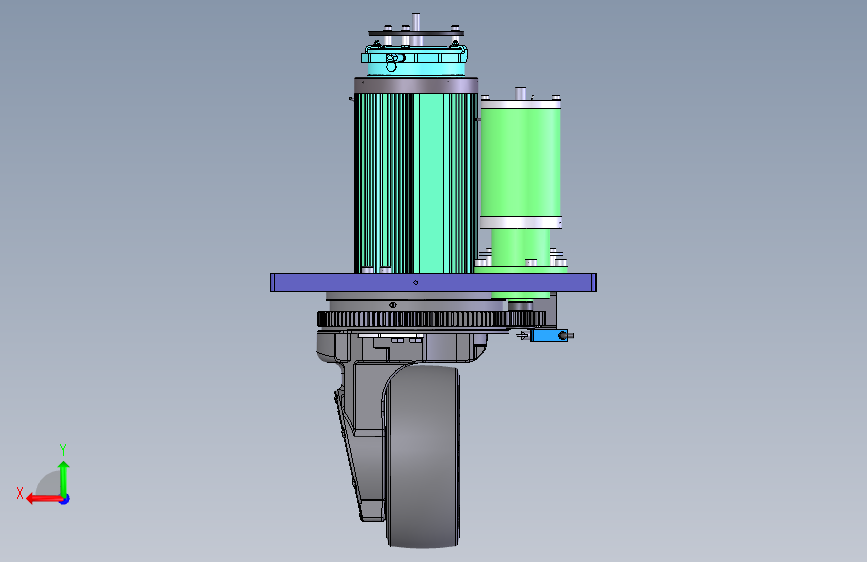Select the cyan brake housing atop the motor
Image resolution: width=867 pixels, height=562 pixels.
[415, 61]
